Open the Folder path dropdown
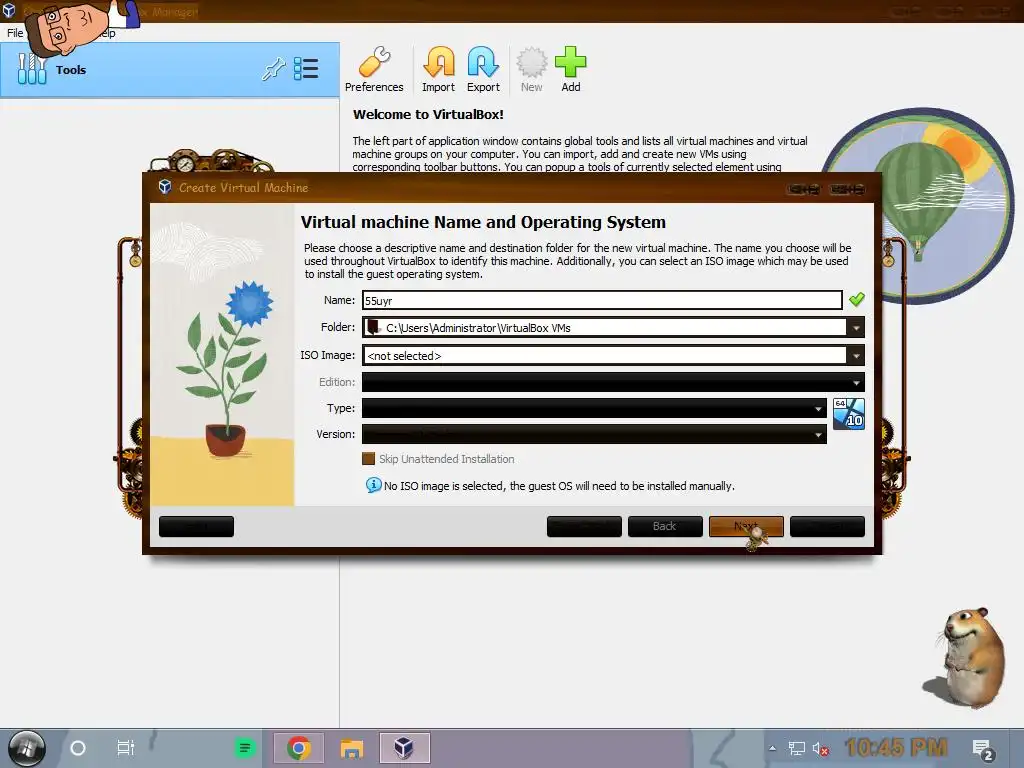The width and height of the screenshot is (1024, 768). (x=856, y=328)
